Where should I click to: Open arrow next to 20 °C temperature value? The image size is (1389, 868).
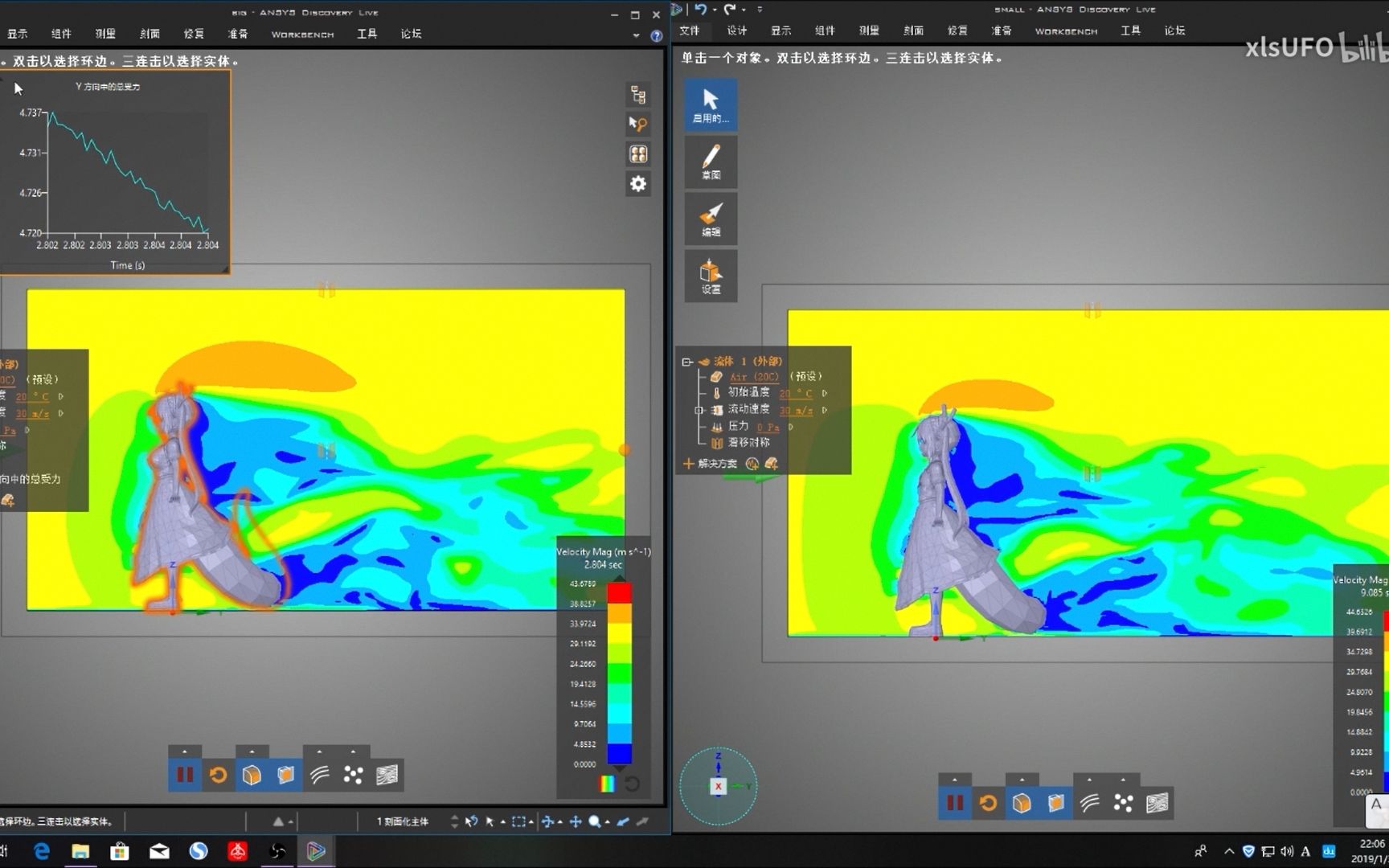point(825,393)
